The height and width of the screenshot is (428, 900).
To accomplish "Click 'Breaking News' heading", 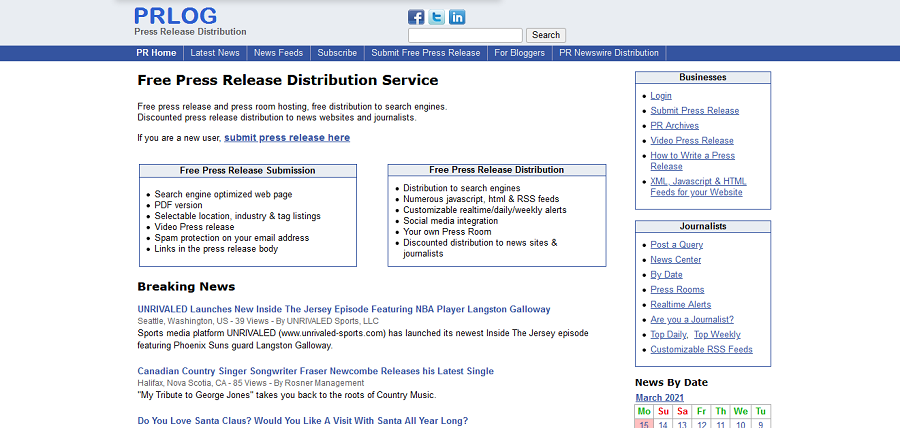I will (x=186, y=287).
